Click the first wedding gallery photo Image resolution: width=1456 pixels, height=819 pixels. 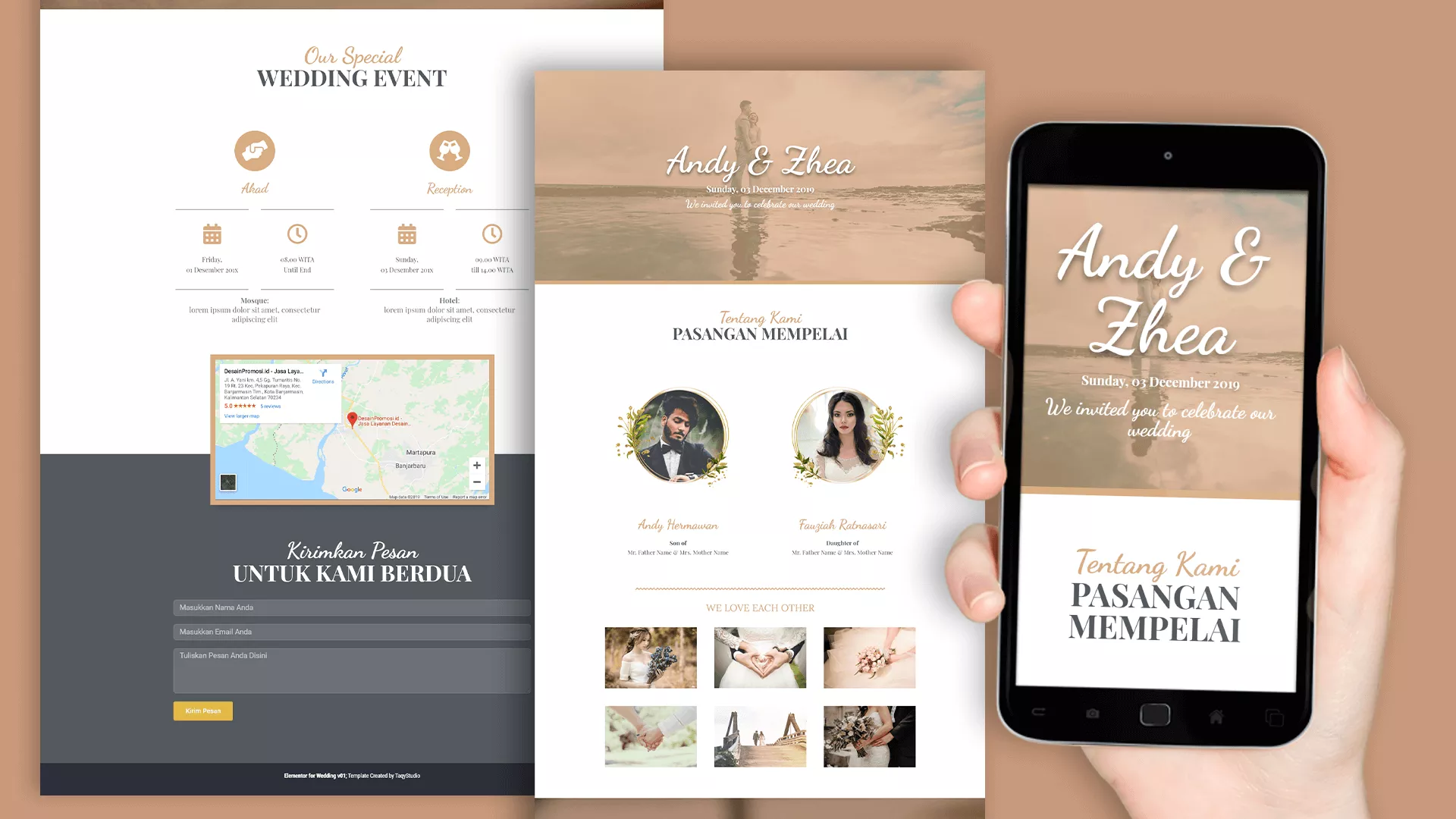click(650, 657)
